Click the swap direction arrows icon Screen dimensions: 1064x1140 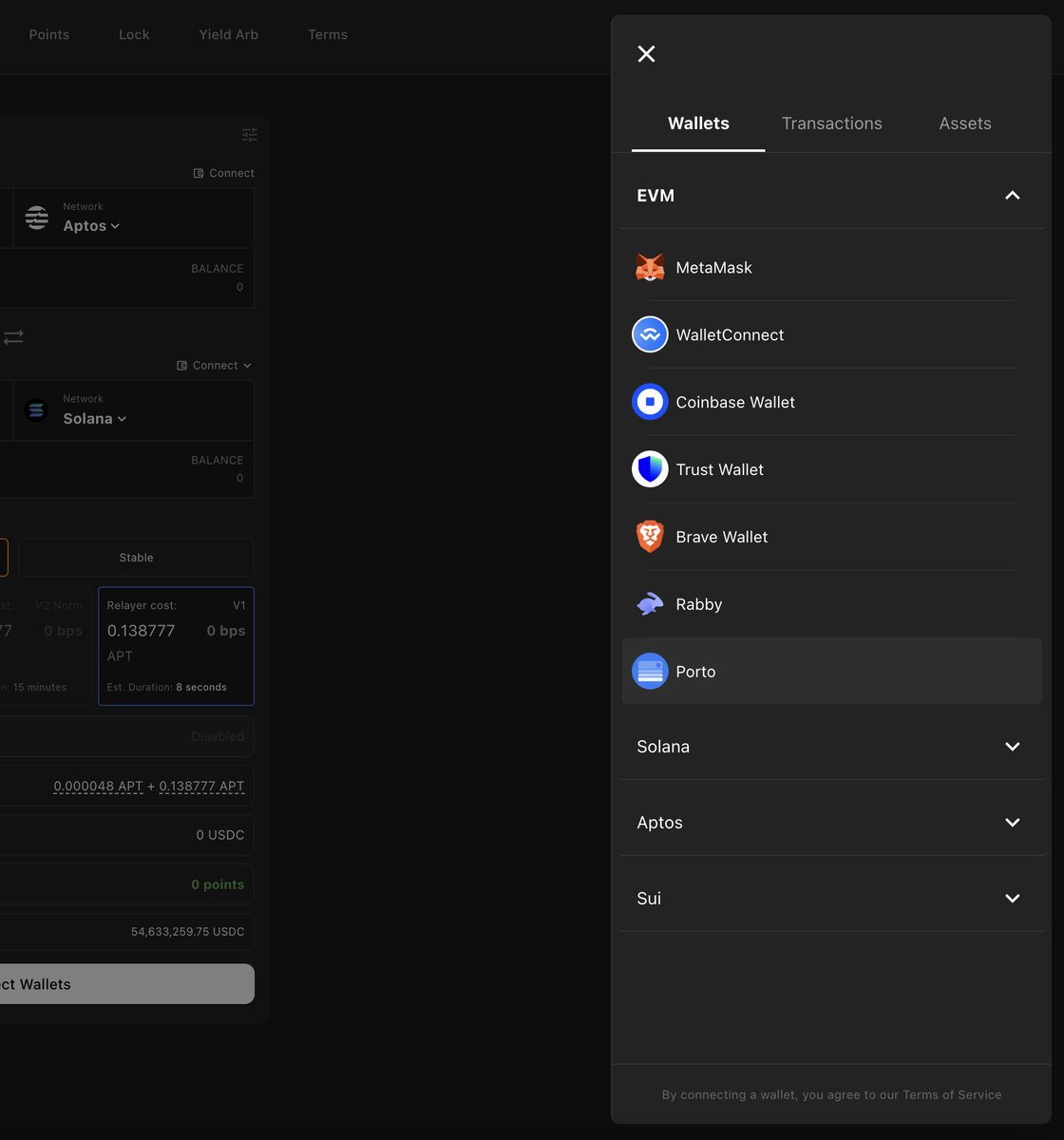pos(13,337)
